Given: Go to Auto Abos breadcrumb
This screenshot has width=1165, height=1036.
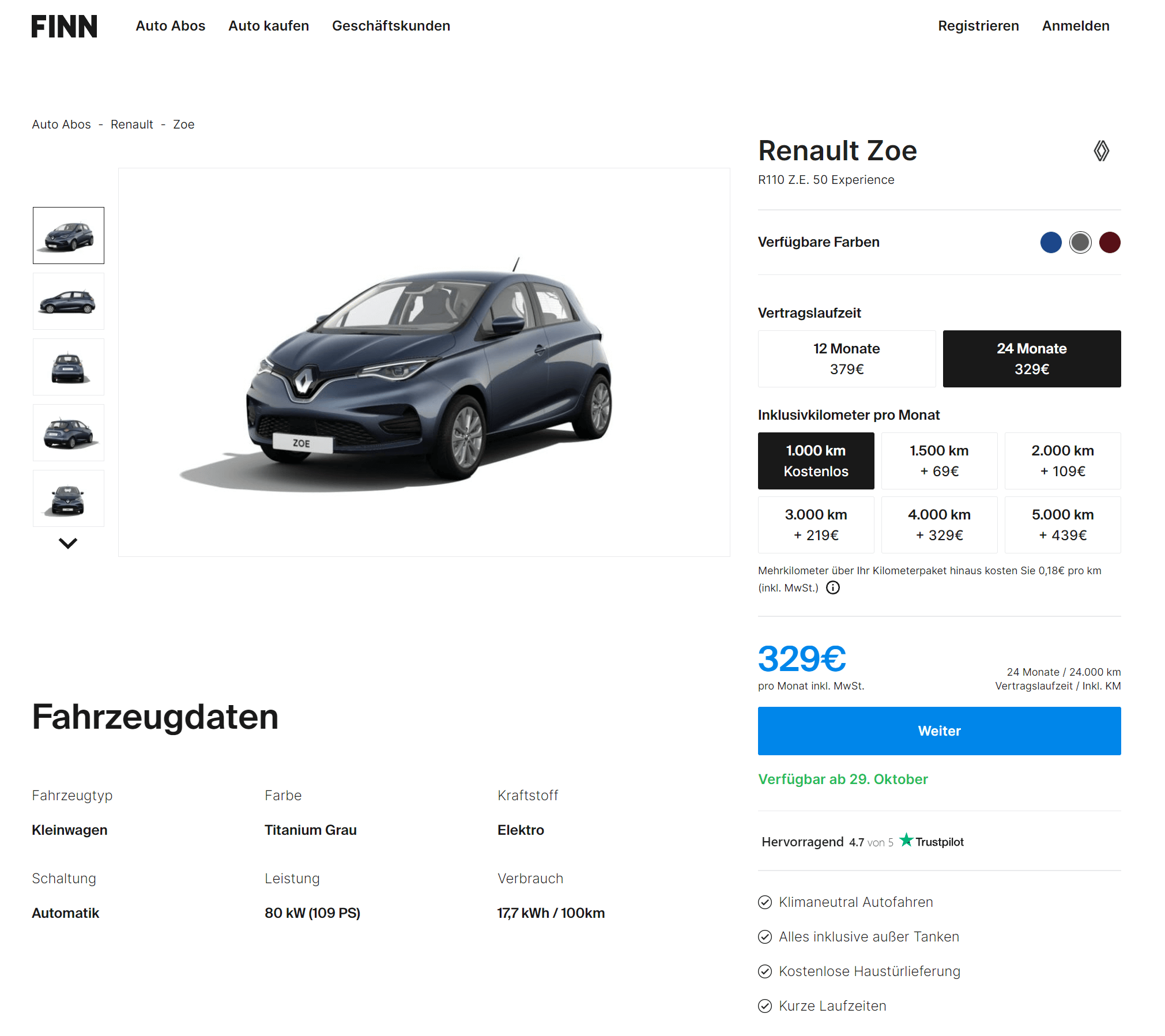Looking at the screenshot, I should tap(61, 125).
